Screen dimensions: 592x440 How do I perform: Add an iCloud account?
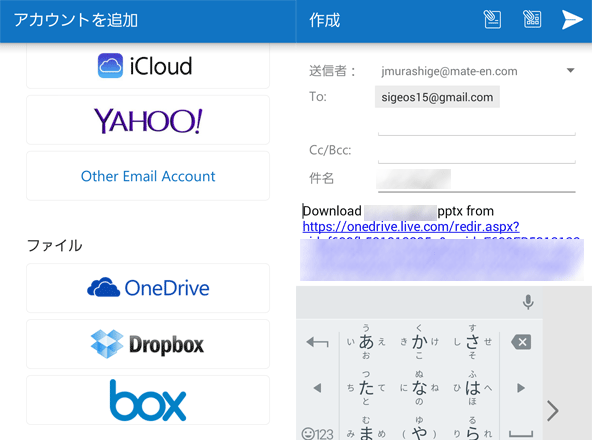pos(148,66)
